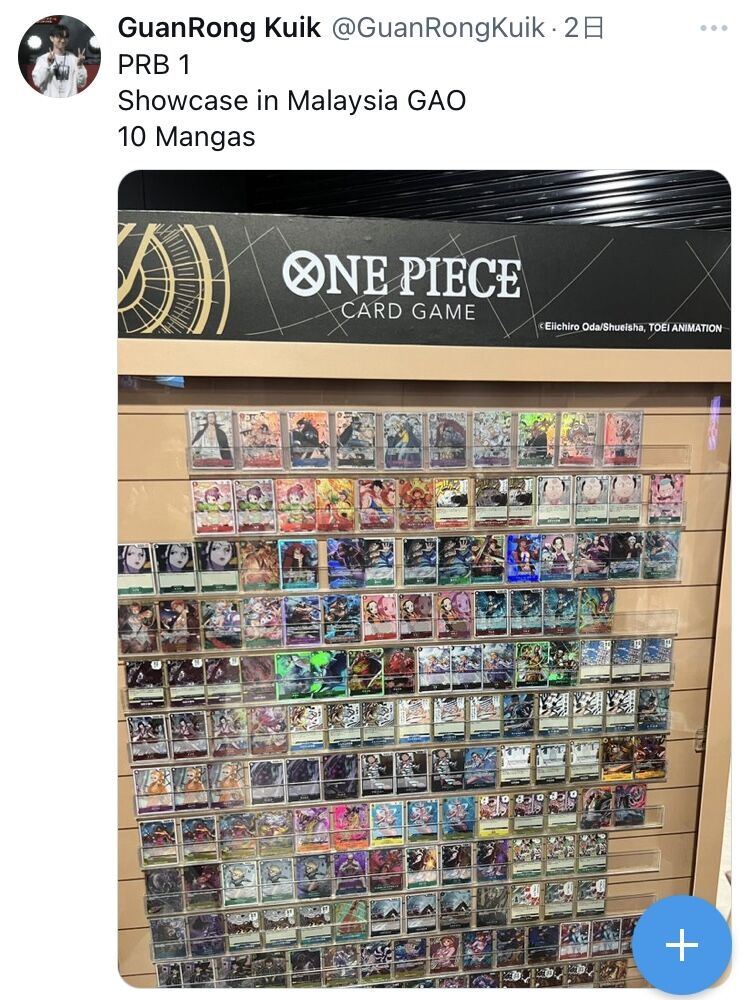The width and height of the screenshot is (750, 1000).
Task: Click the blue holographic card in third row
Action: 523,558
